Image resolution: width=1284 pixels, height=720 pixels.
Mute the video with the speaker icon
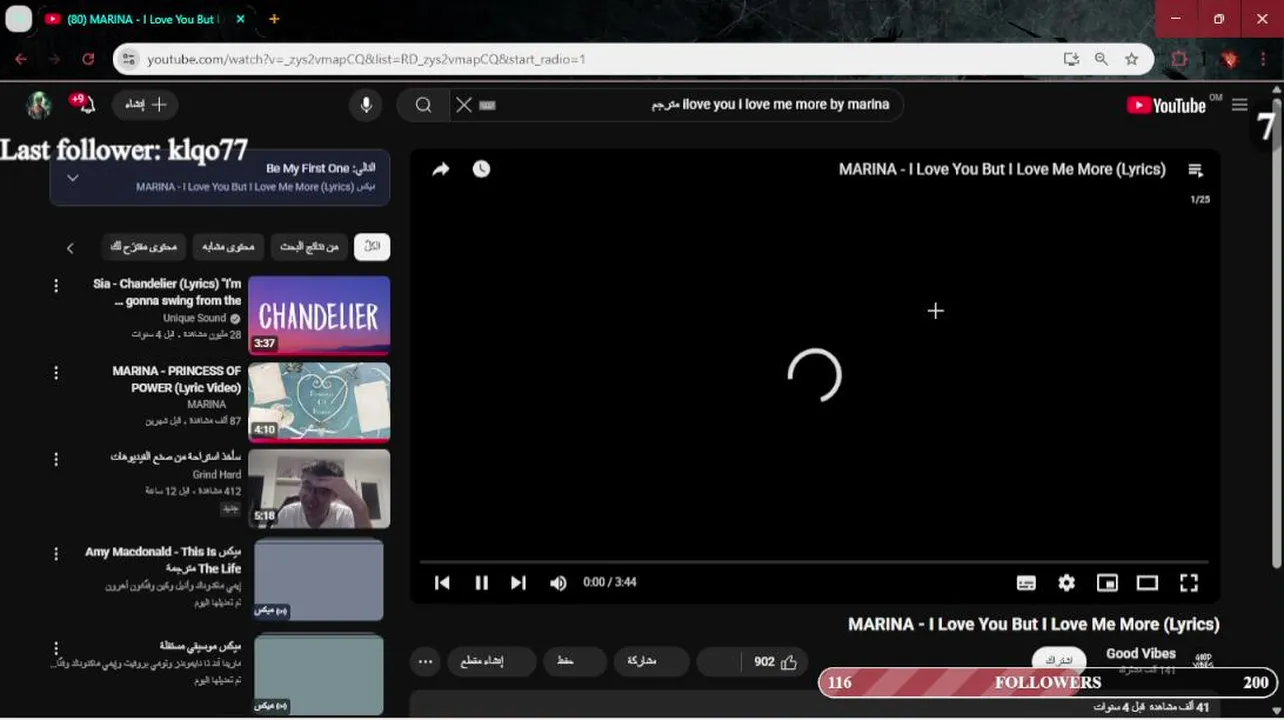click(x=558, y=583)
